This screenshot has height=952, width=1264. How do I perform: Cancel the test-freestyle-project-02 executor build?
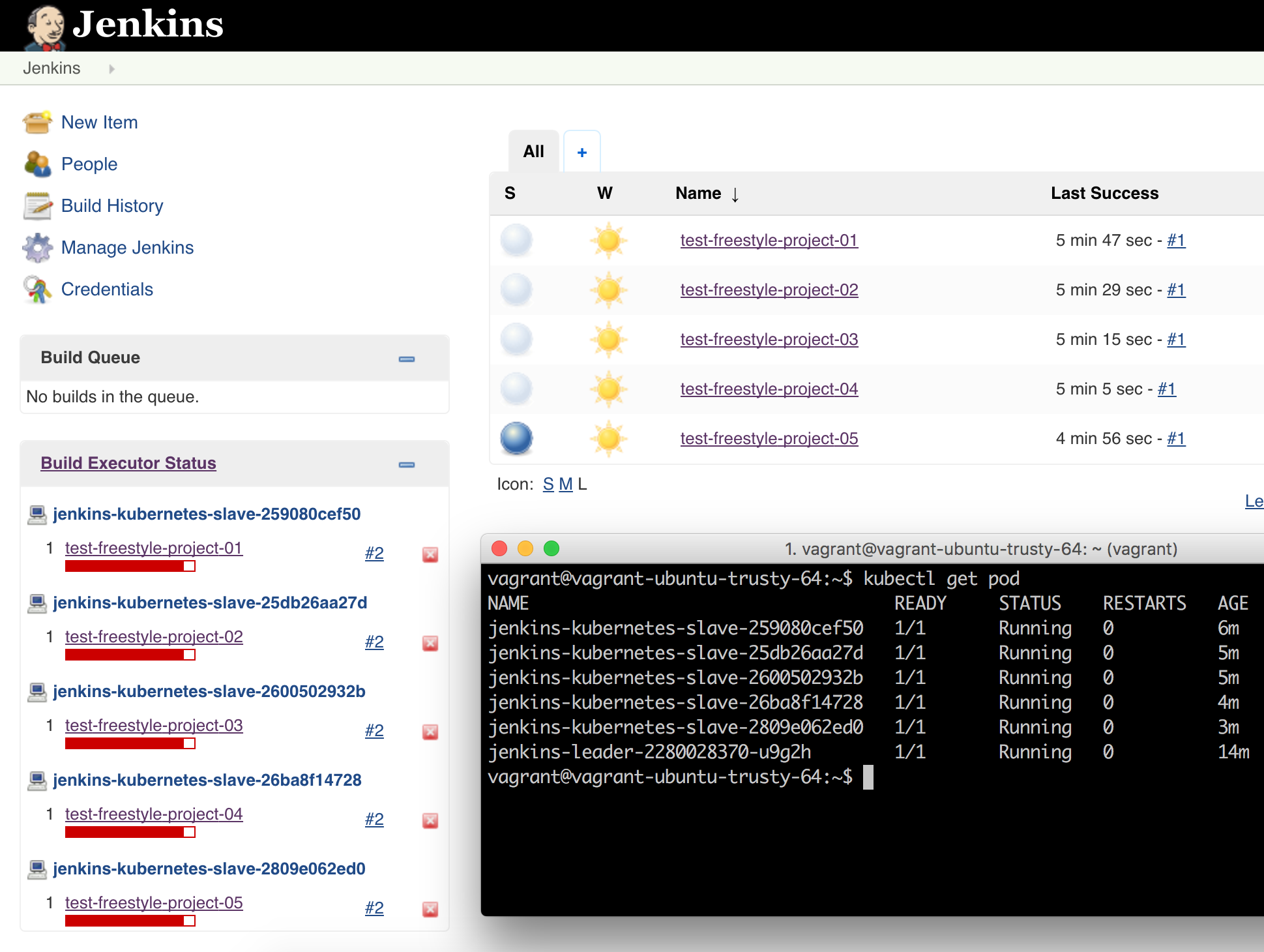pos(430,643)
